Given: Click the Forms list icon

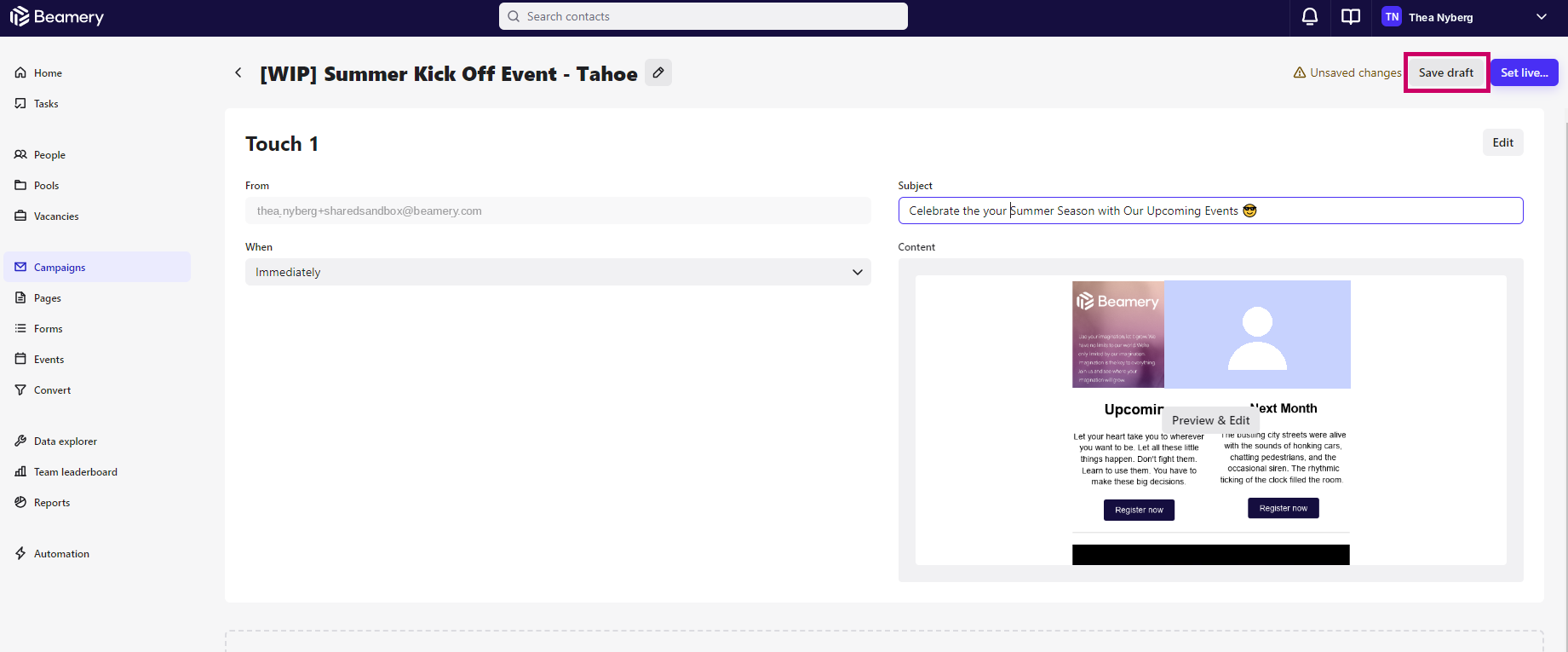Looking at the screenshot, I should tap(20, 328).
